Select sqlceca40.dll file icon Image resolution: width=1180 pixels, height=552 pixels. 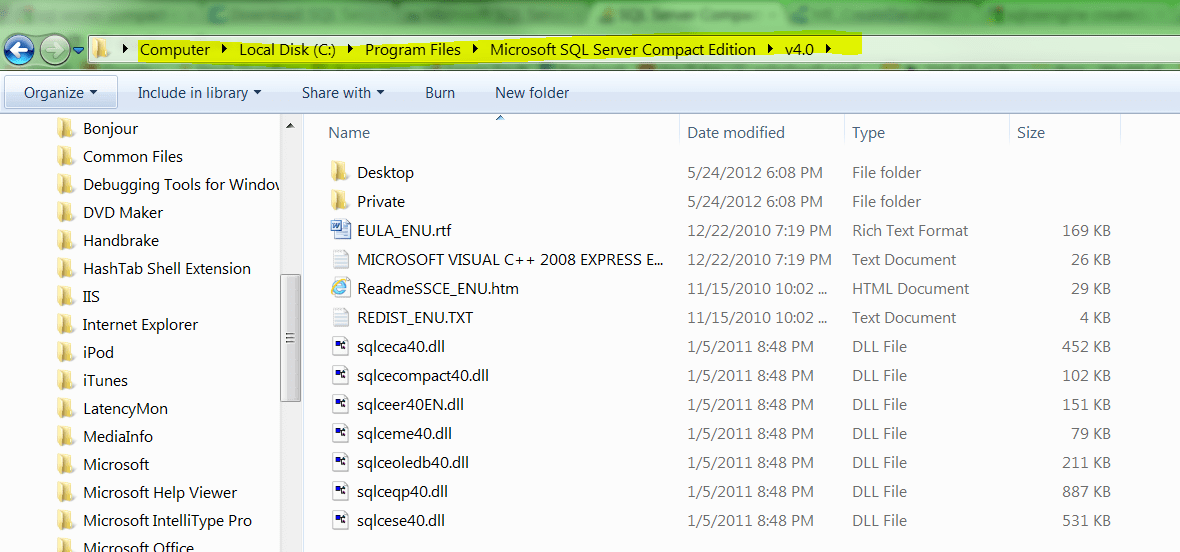tap(341, 346)
